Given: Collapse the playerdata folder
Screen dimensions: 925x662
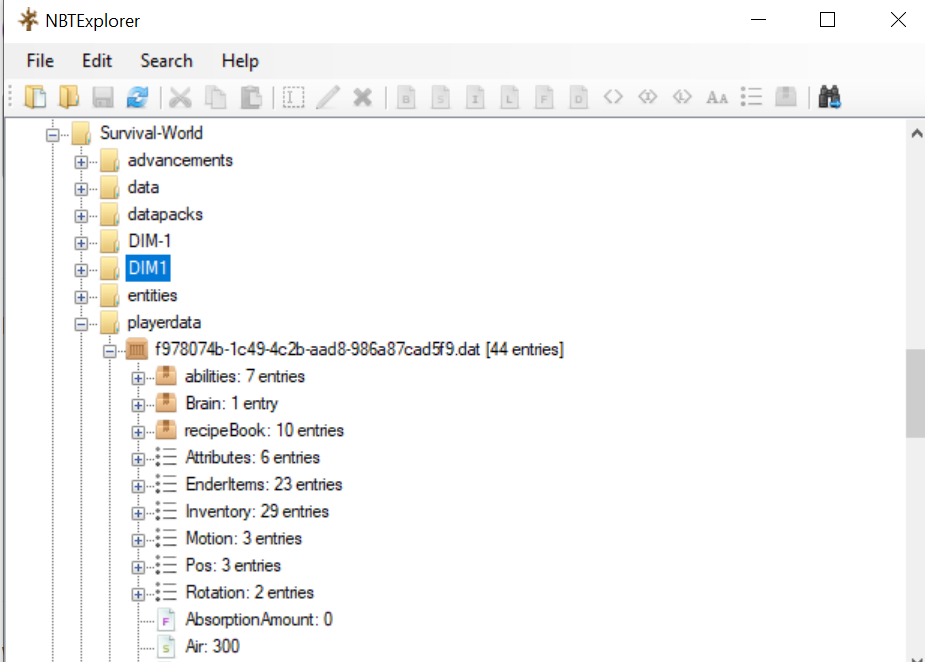Looking at the screenshot, I should point(81,324).
